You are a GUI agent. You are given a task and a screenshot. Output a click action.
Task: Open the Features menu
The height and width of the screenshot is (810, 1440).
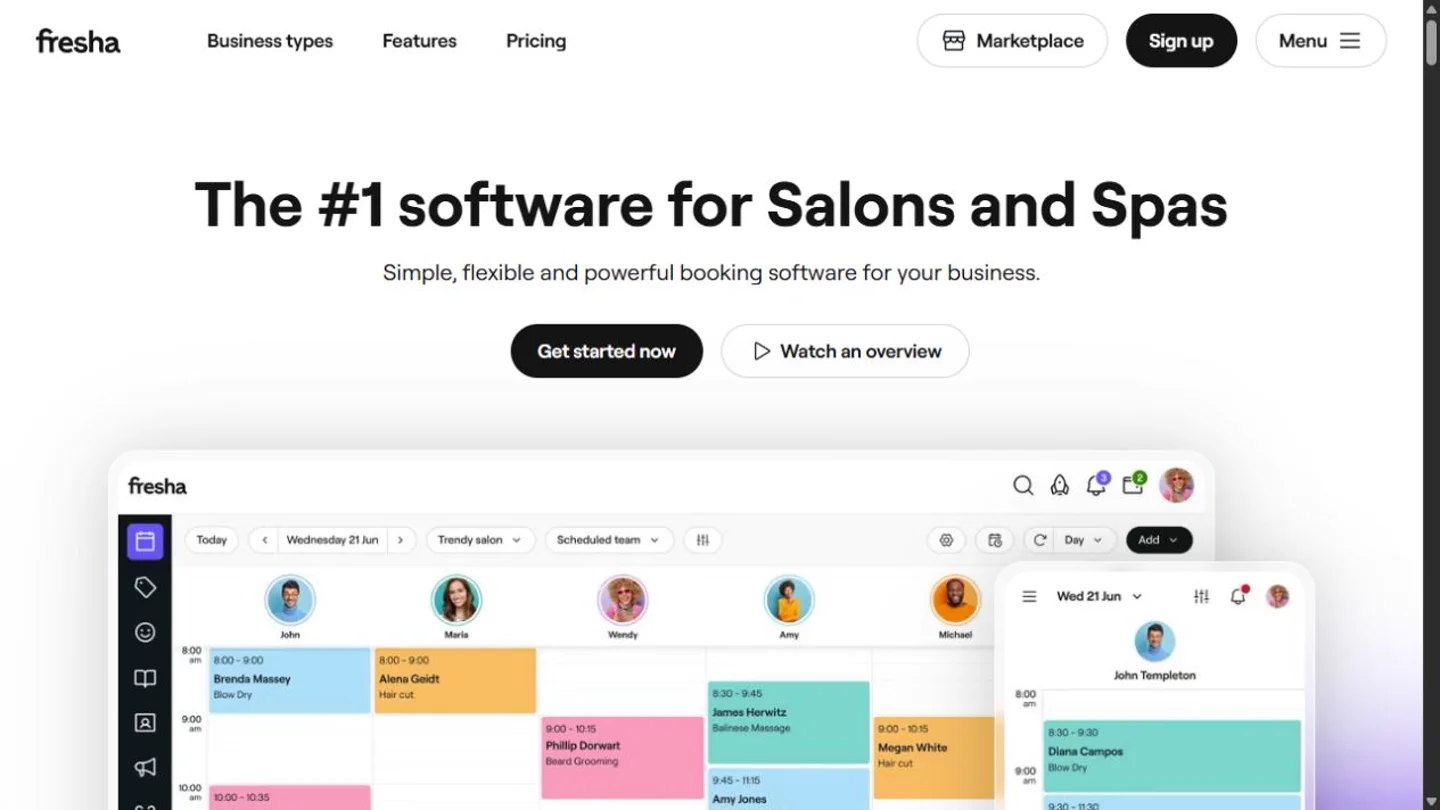pos(419,41)
